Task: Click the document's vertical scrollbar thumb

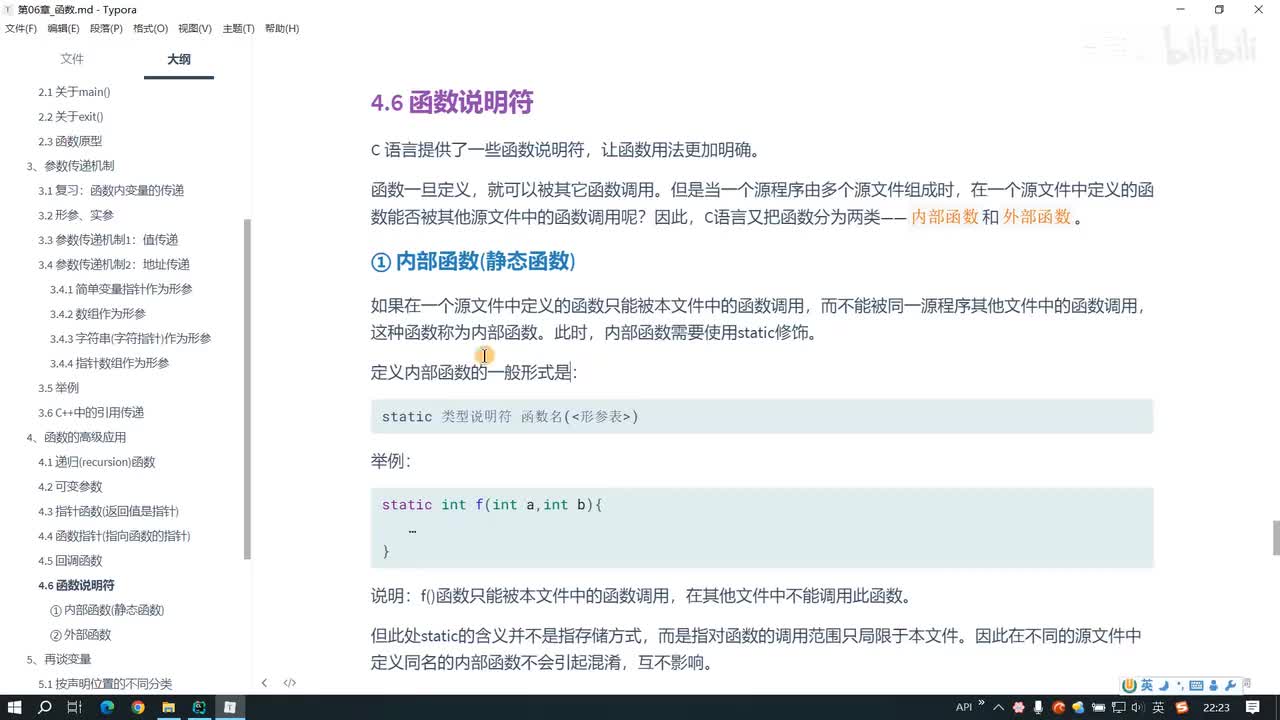Action: pyautogui.click(x=1276, y=538)
